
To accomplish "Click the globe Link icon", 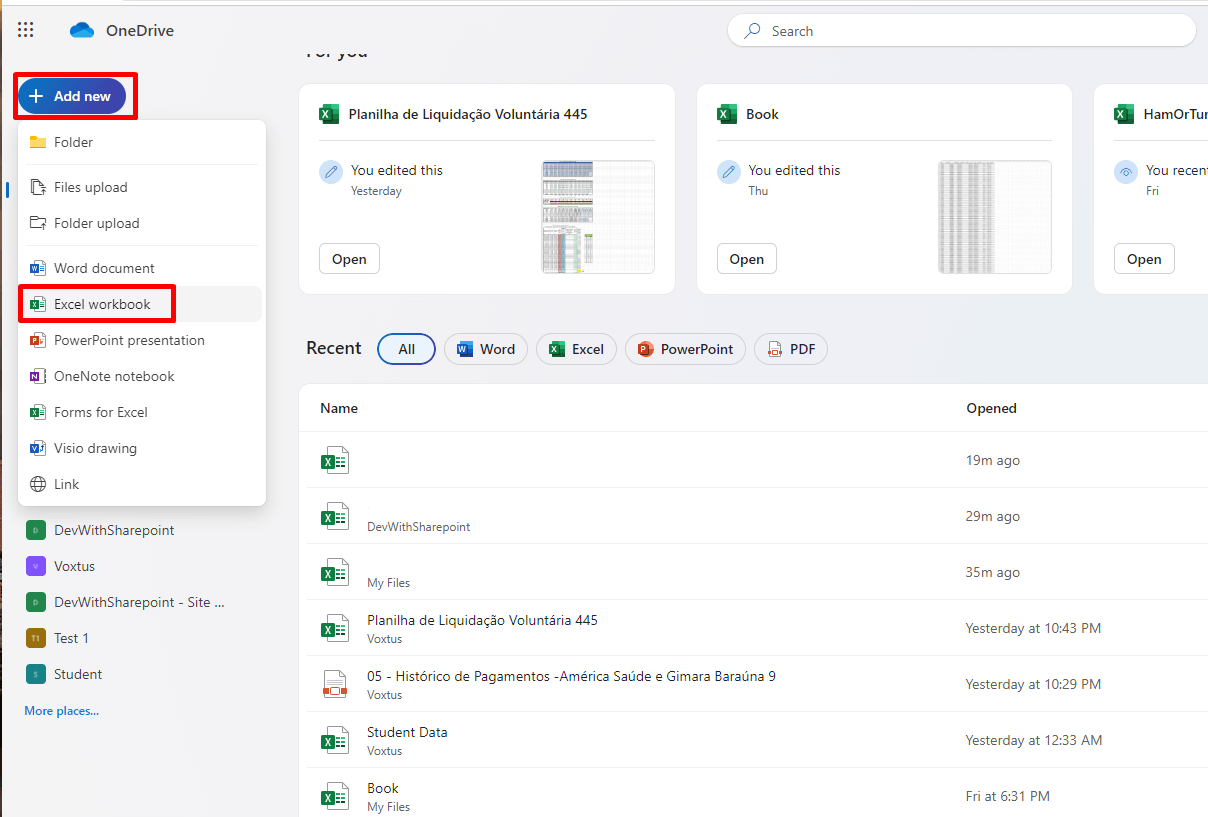I will (x=38, y=484).
